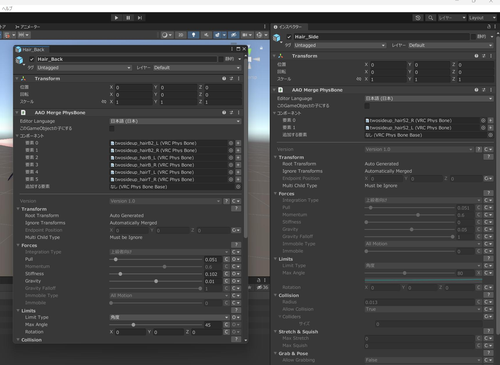
Task: Toggle make-child-of-GameObject checkbox in Hair_Back window
Action: (112, 128)
